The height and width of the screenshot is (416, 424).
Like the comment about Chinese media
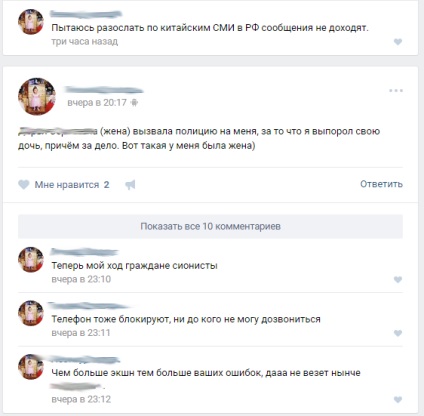(x=398, y=42)
